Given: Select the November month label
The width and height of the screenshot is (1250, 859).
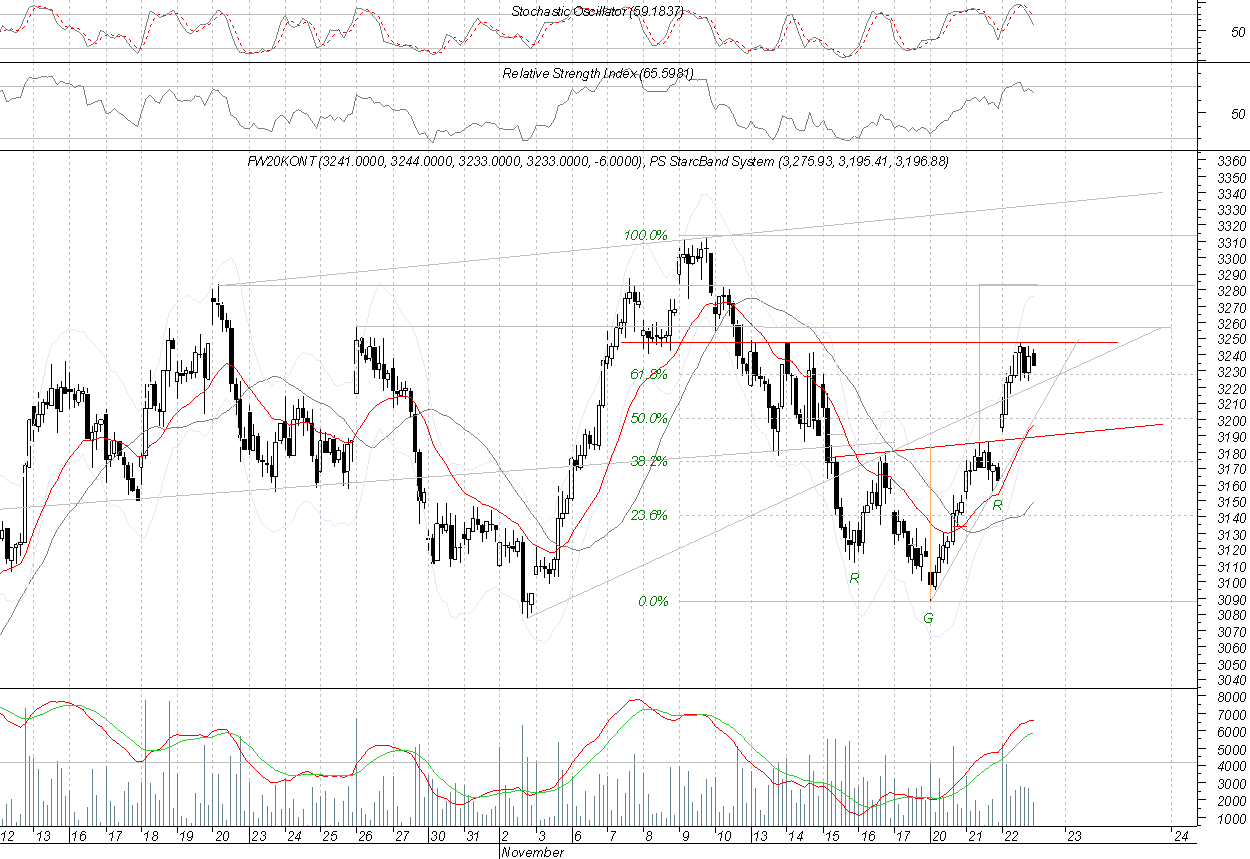Looking at the screenshot, I should (x=531, y=852).
